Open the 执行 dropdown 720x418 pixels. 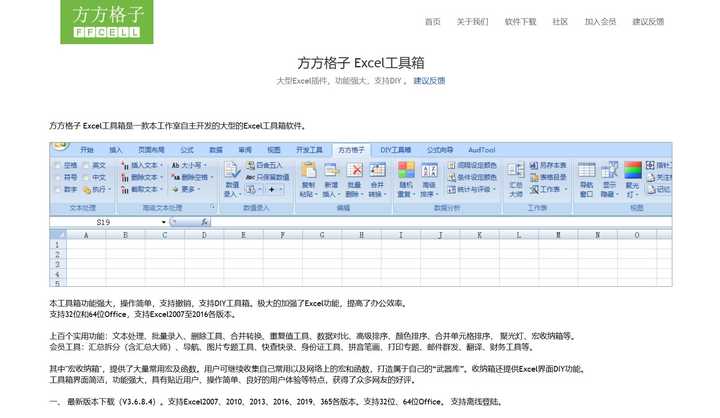(97, 189)
